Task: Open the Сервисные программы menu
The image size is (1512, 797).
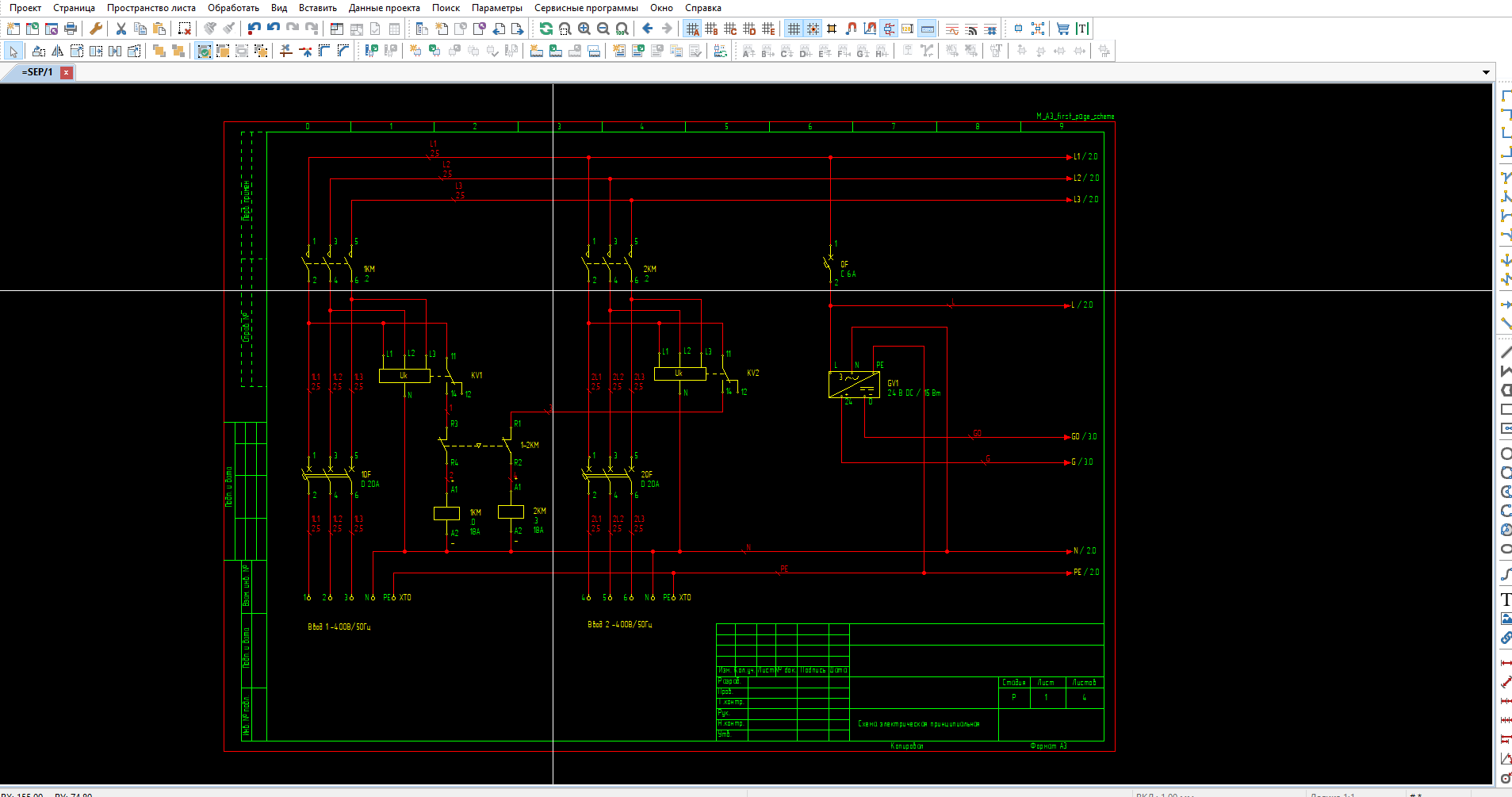Action: pos(586,8)
